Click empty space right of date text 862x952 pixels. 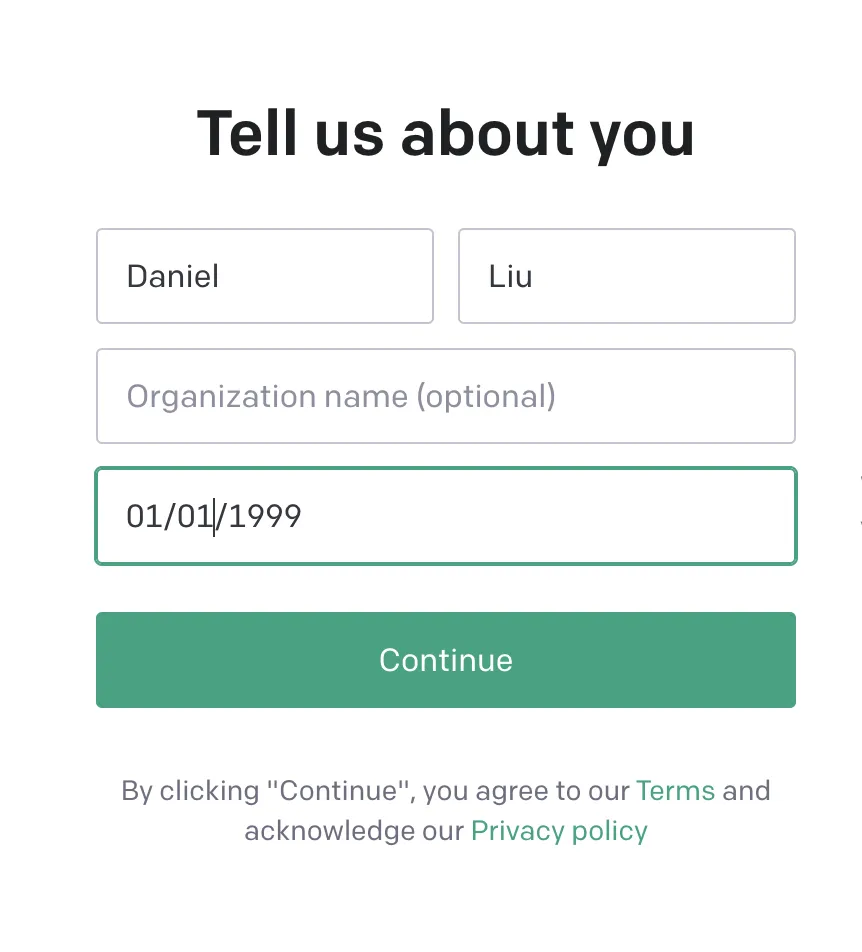tap(560, 516)
